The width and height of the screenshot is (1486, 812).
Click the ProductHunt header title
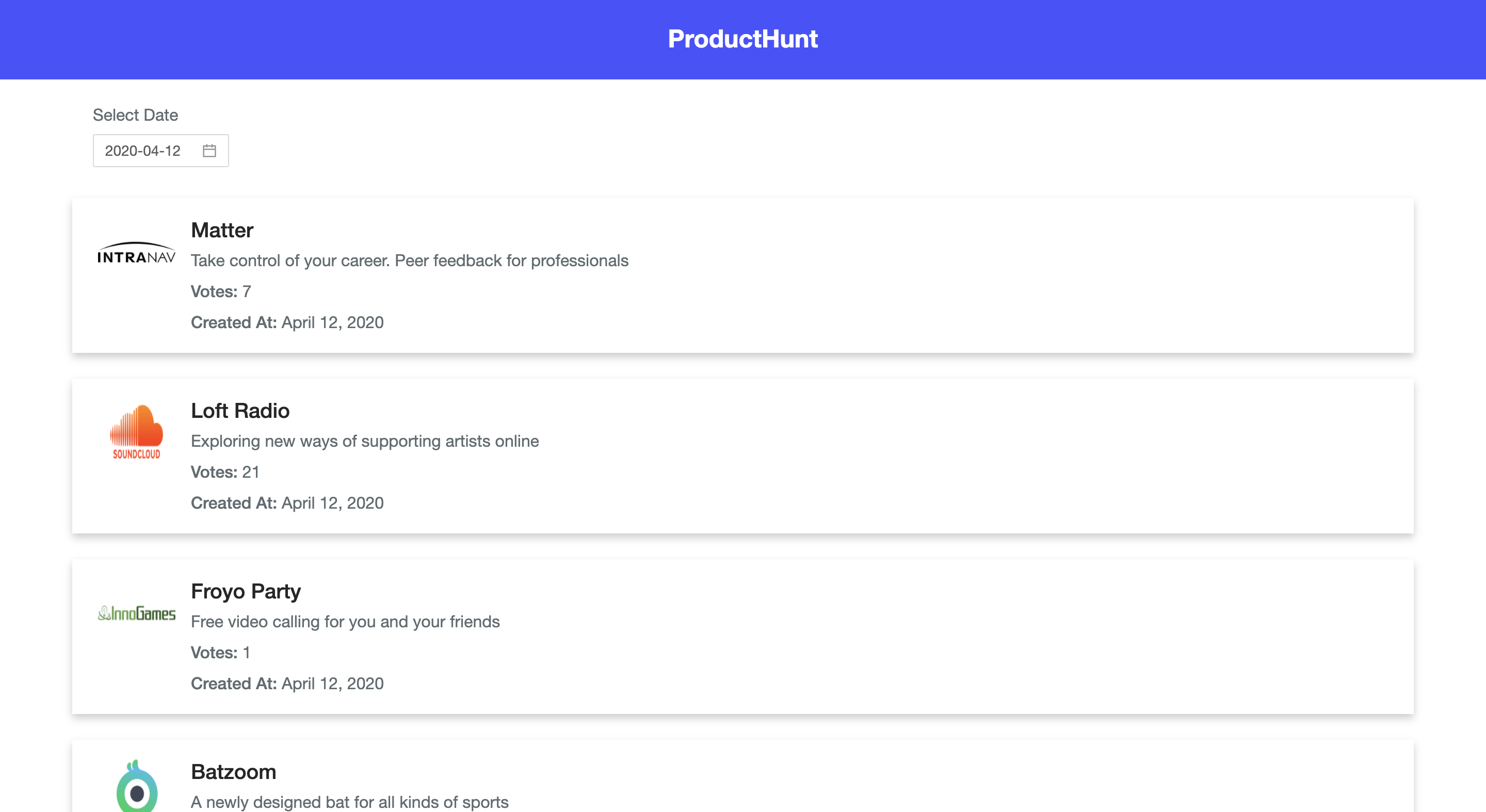point(742,39)
